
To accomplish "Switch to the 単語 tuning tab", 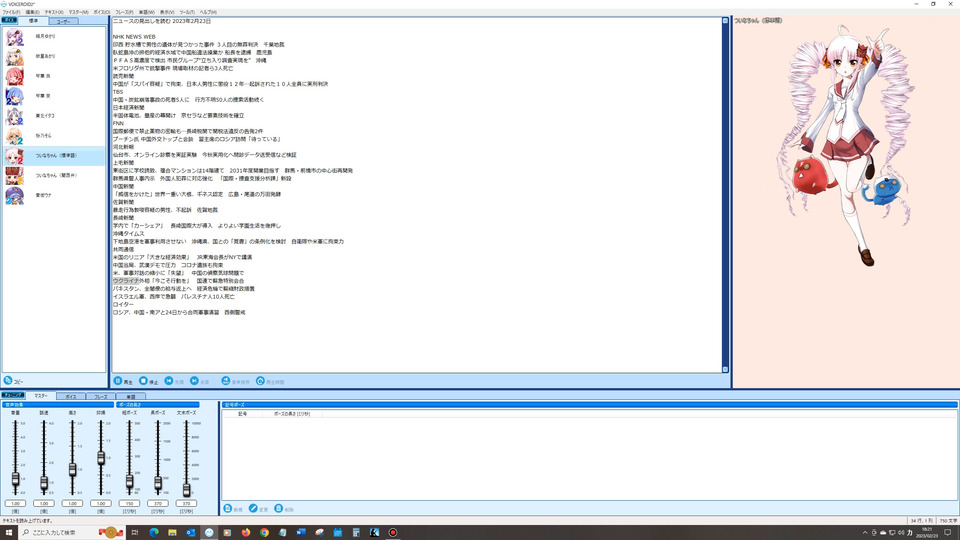I will [130, 397].
